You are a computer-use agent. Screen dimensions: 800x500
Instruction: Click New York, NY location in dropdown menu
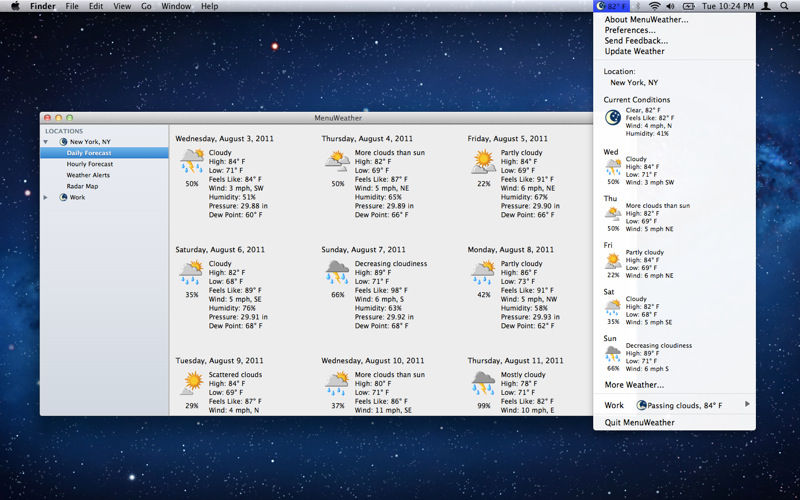pyautogui.click(x=634, y=82)
